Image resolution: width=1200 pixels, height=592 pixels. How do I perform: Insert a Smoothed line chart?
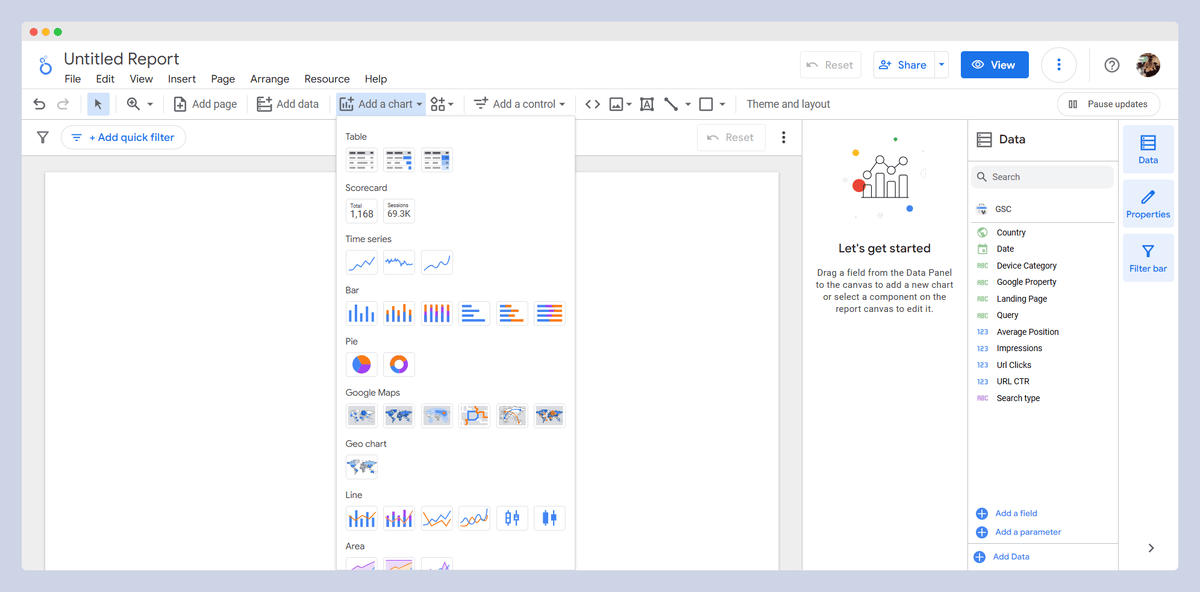475,518
